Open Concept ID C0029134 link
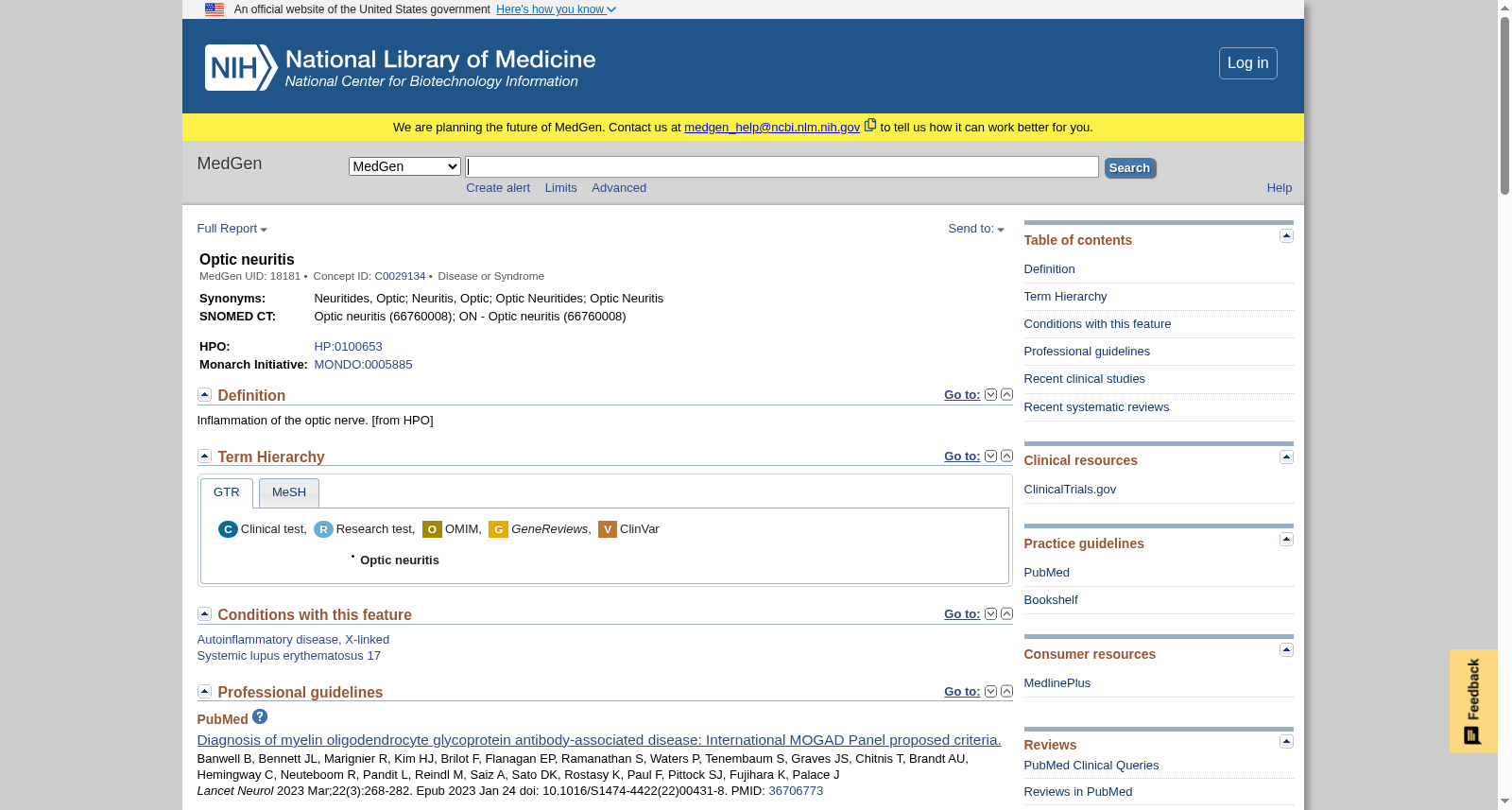Screen dimensions: 1512x810 point(400,276)
